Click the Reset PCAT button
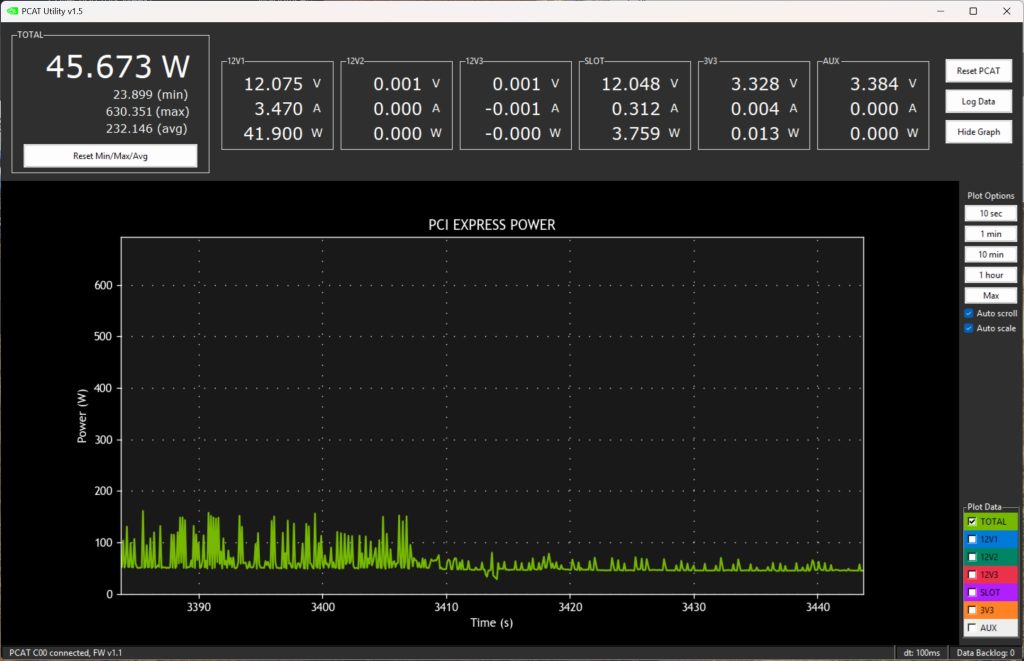 [978, 70]
